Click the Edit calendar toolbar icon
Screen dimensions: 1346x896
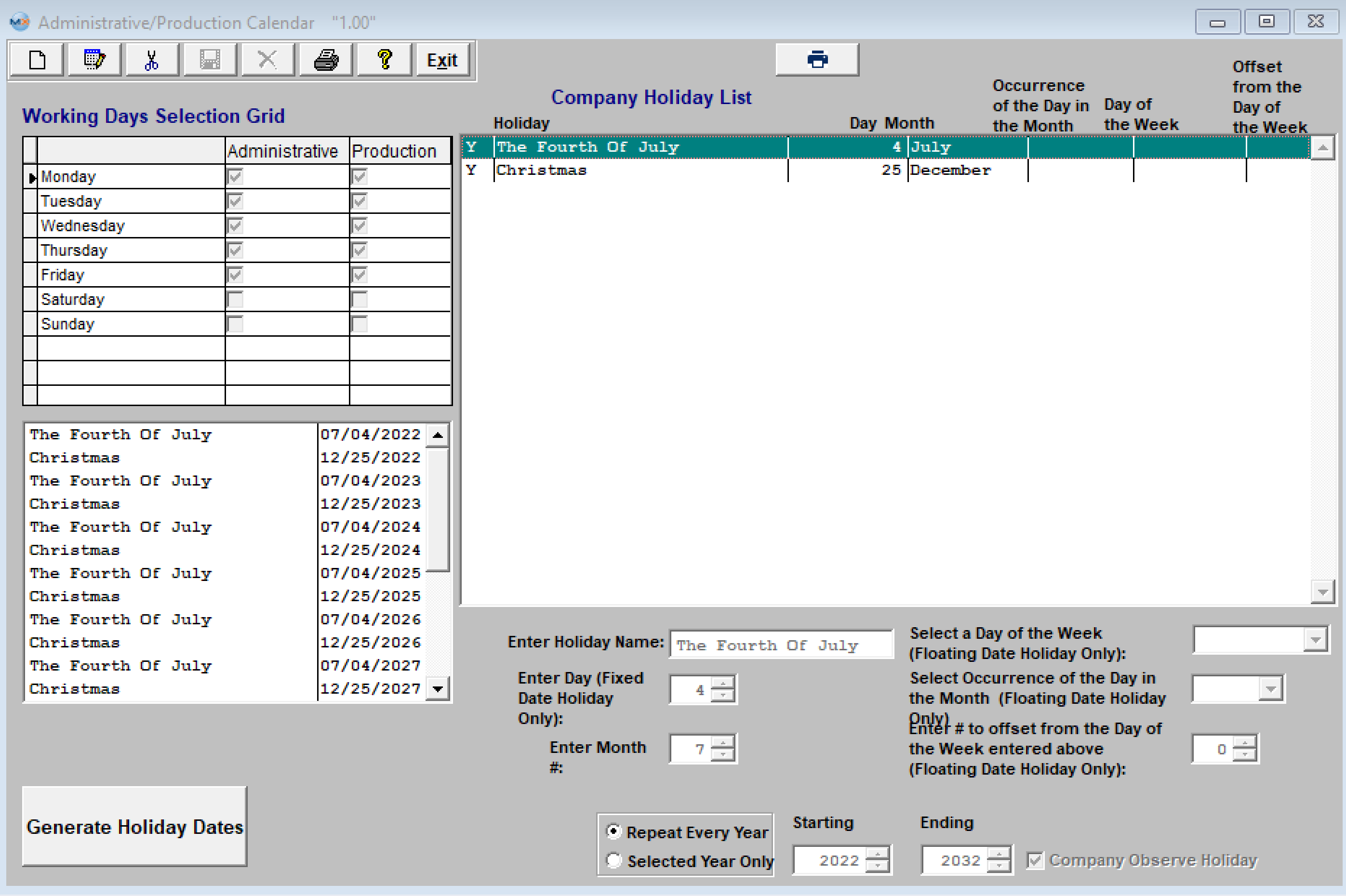coord(94,59)
